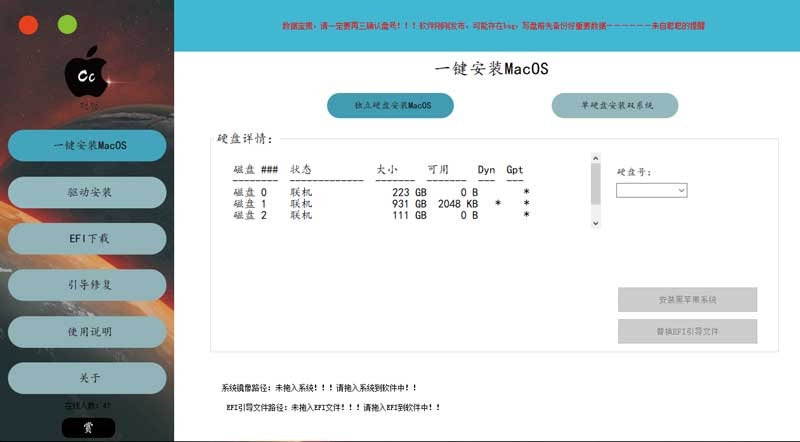The height and width of the screenshot is (442, 800).
Task: Click the disk list scroll up arrow
Action: click(595, 158)
